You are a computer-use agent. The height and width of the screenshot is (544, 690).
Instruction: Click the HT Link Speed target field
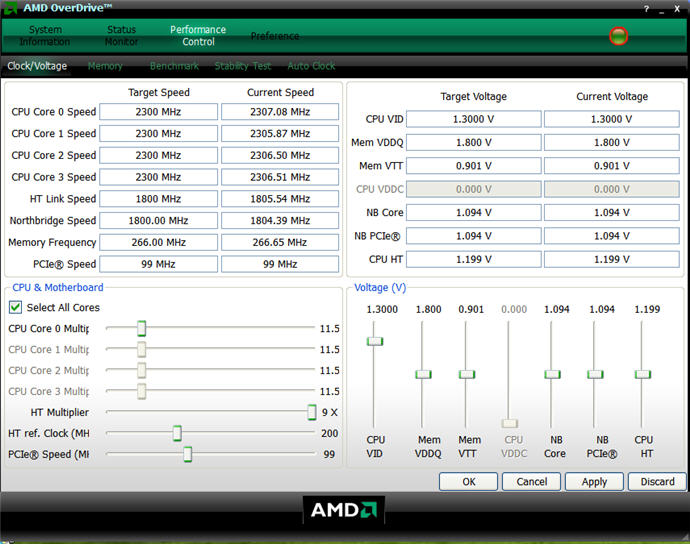(x=158, y=199)
